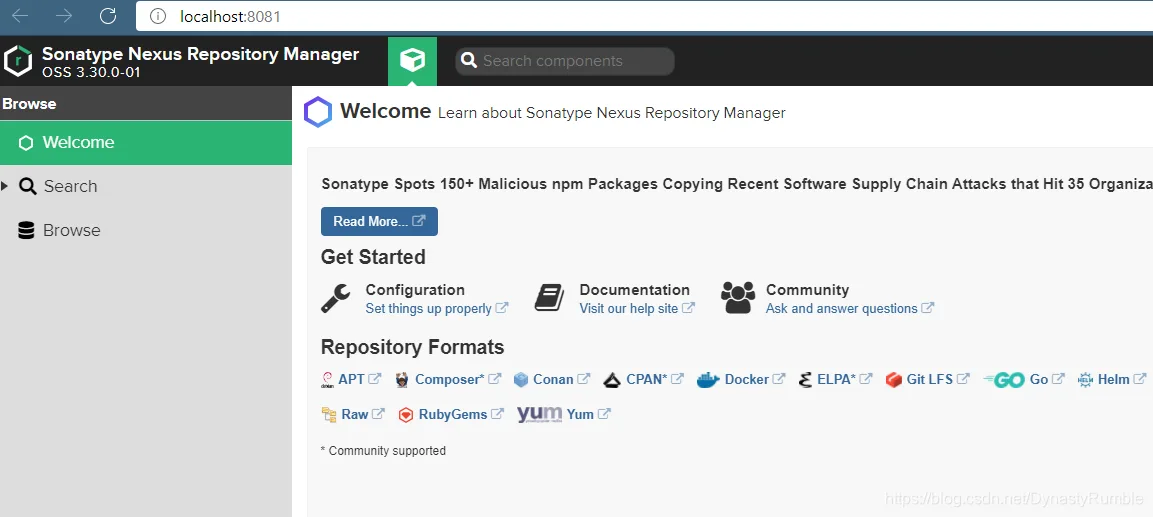
Task: Click the Community people icon
Action: (738, 298)
